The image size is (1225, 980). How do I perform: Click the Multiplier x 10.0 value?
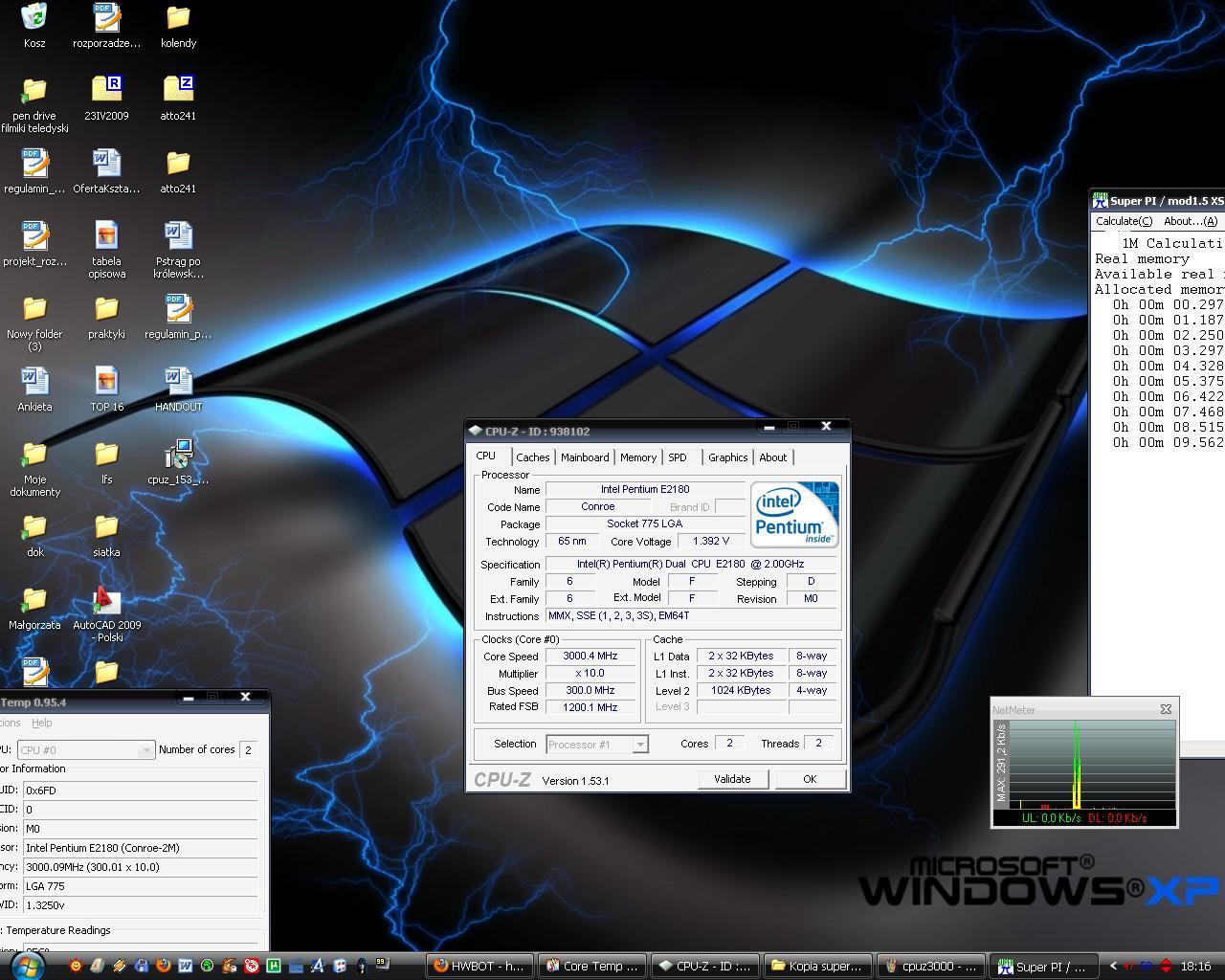click(590, 673)
